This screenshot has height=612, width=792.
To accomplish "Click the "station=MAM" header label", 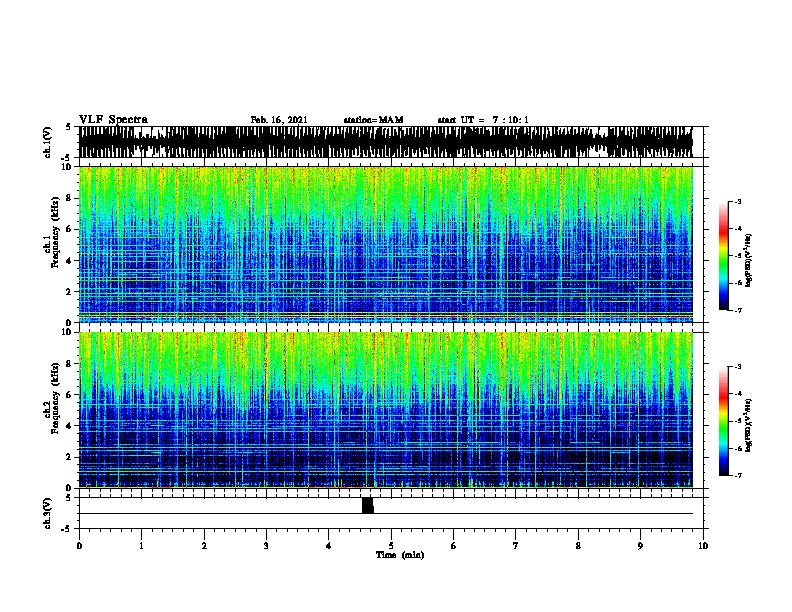I will [x=373, y=120].
